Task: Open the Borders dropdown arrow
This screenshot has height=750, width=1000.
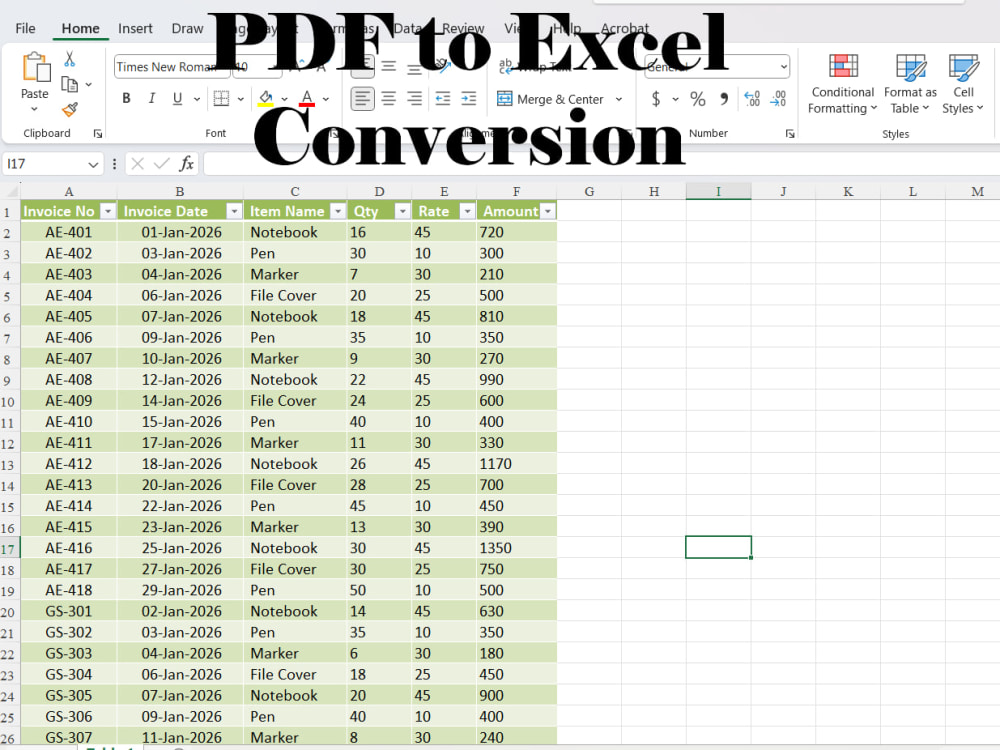Action: coord(240,99)
